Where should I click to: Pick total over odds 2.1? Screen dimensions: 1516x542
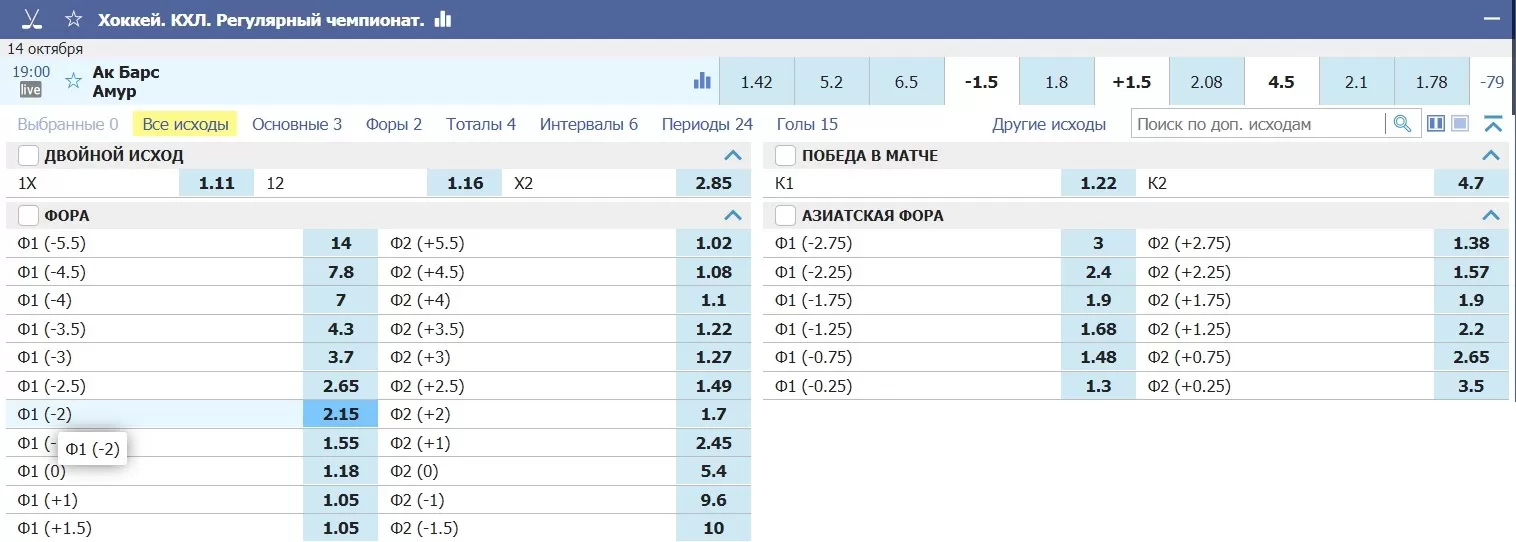coord(1357,82)
